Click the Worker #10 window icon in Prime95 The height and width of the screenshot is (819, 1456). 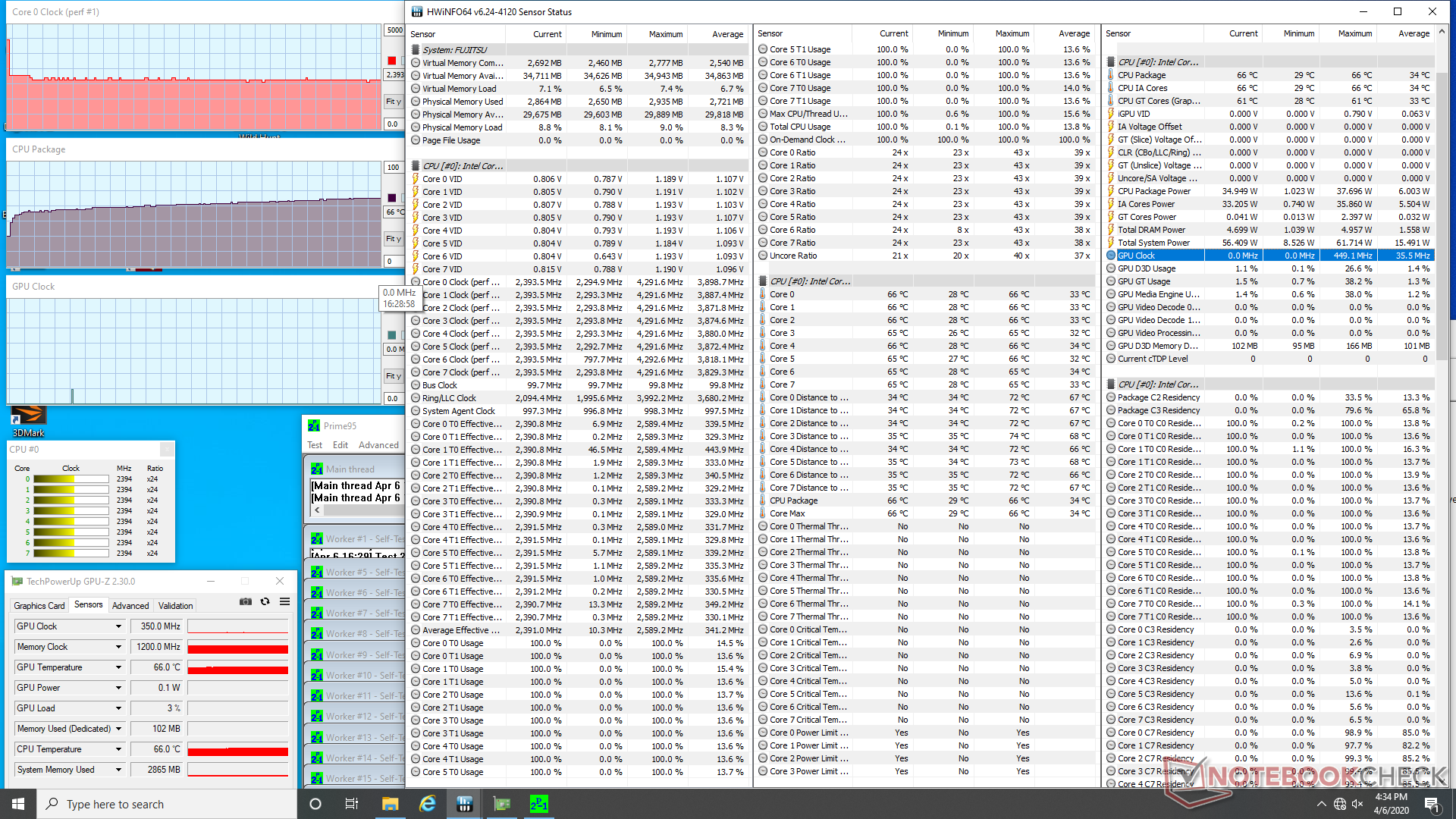coord(316,676)
